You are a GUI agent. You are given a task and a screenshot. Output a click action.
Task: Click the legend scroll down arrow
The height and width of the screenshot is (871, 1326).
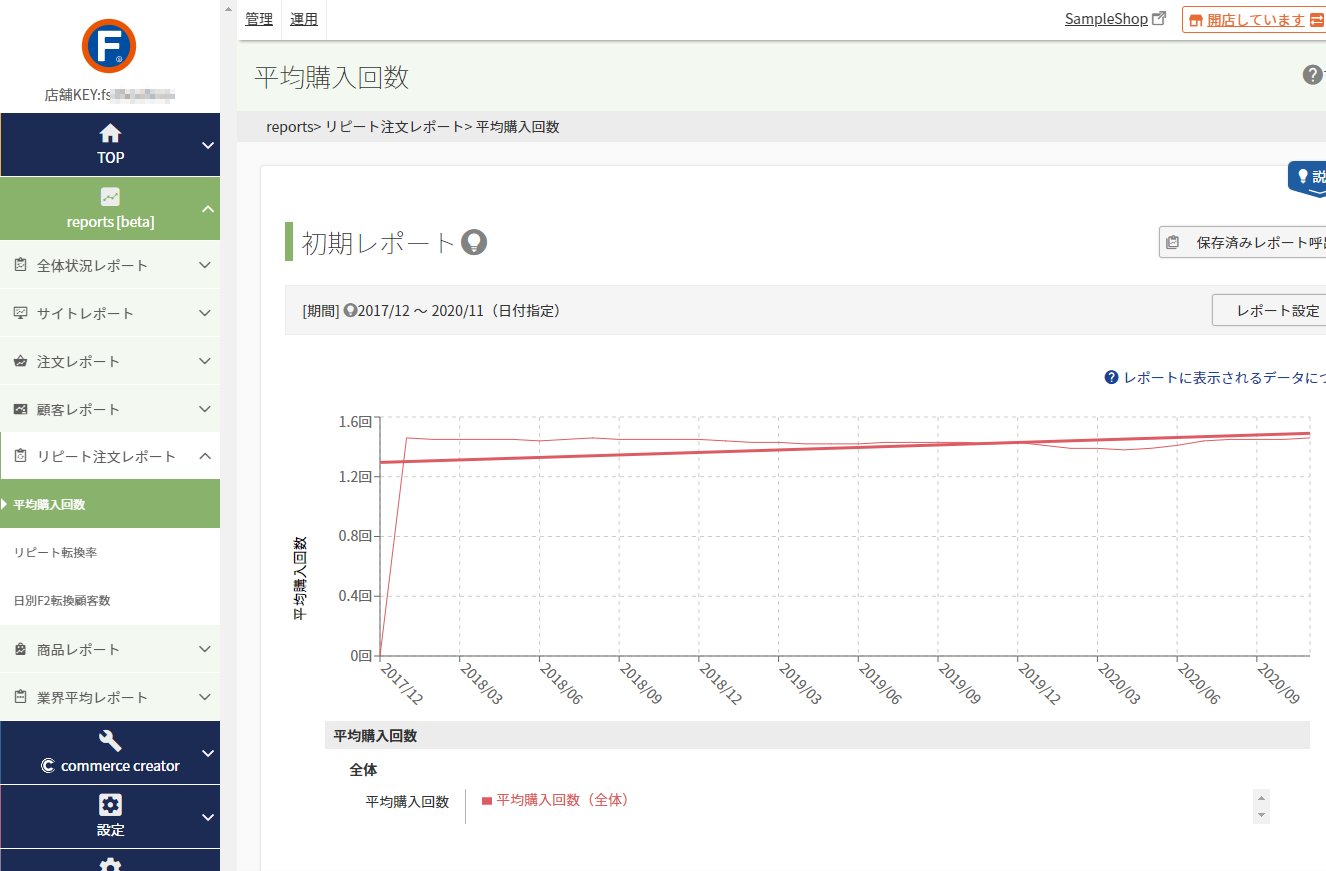click(1261, 816)
